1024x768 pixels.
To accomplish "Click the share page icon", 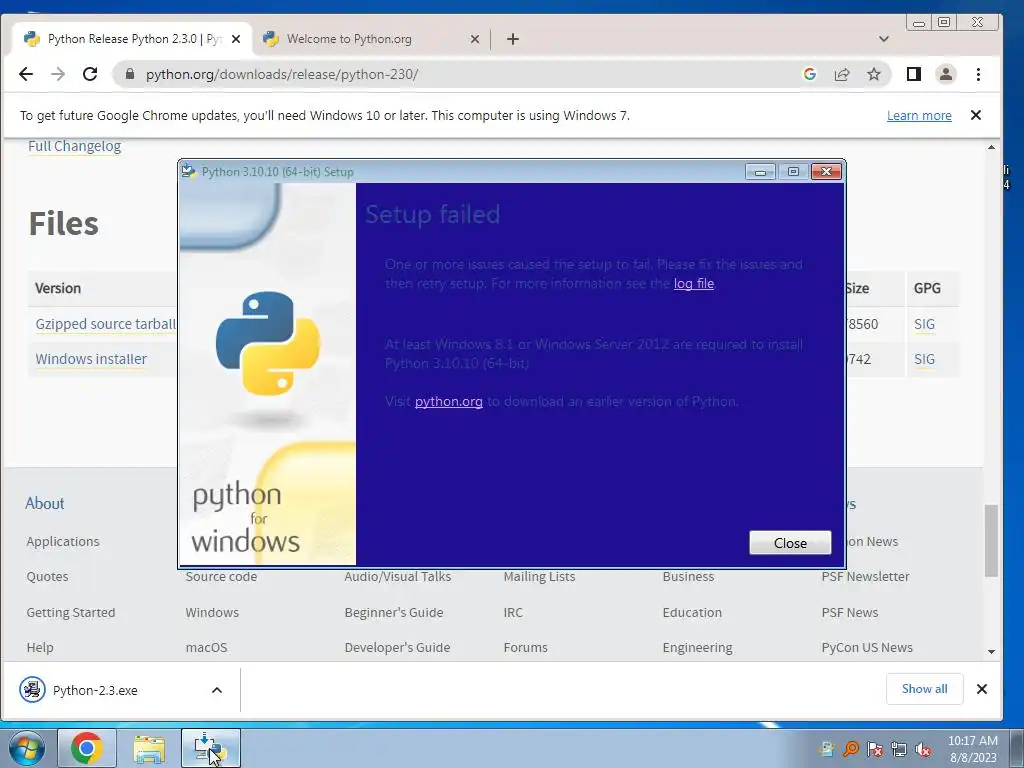I will pos(842,74).
